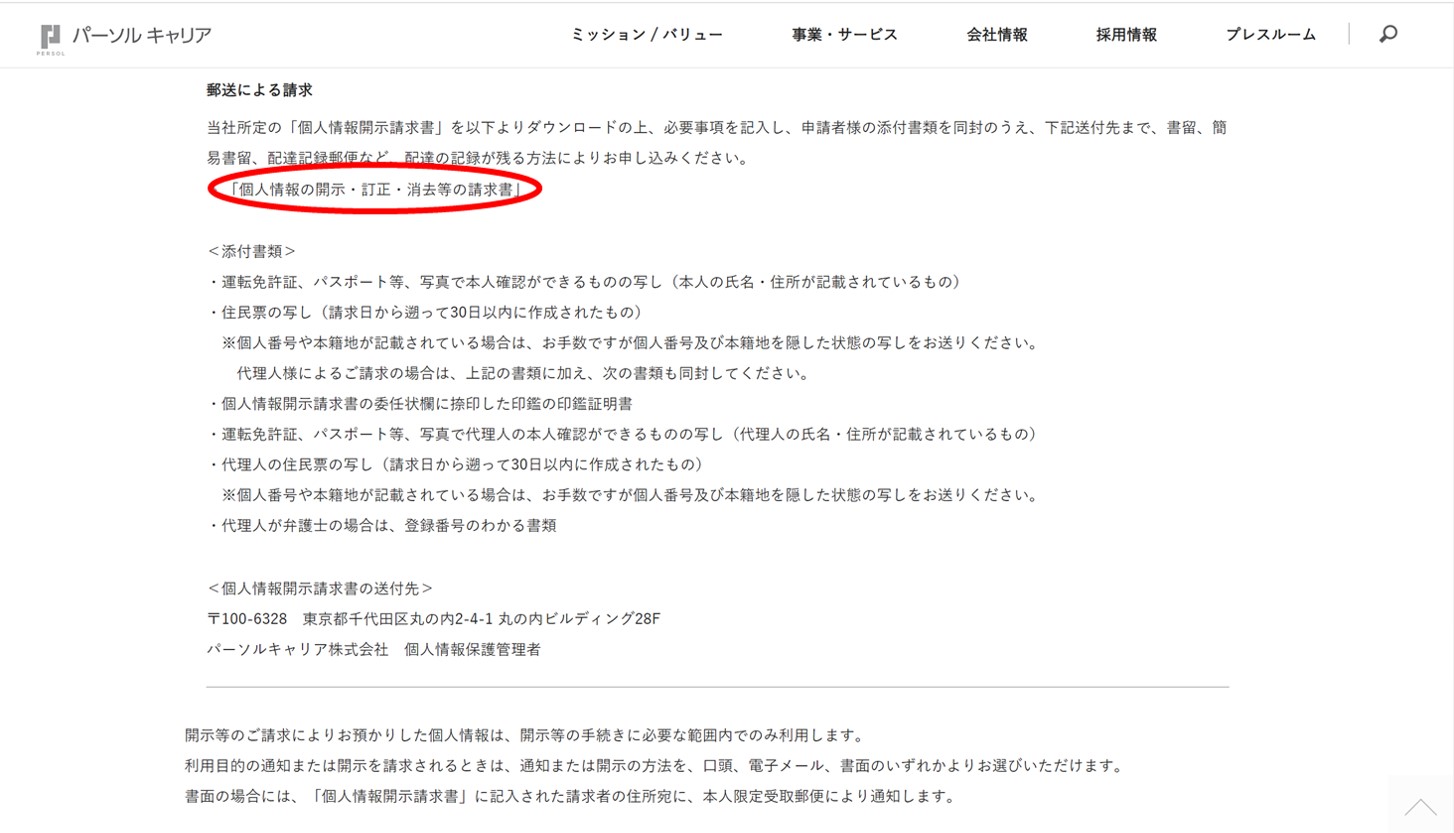Open 事業・サービス menu
The height and width of the screenshot is (833, 1454).
[845, 35]
